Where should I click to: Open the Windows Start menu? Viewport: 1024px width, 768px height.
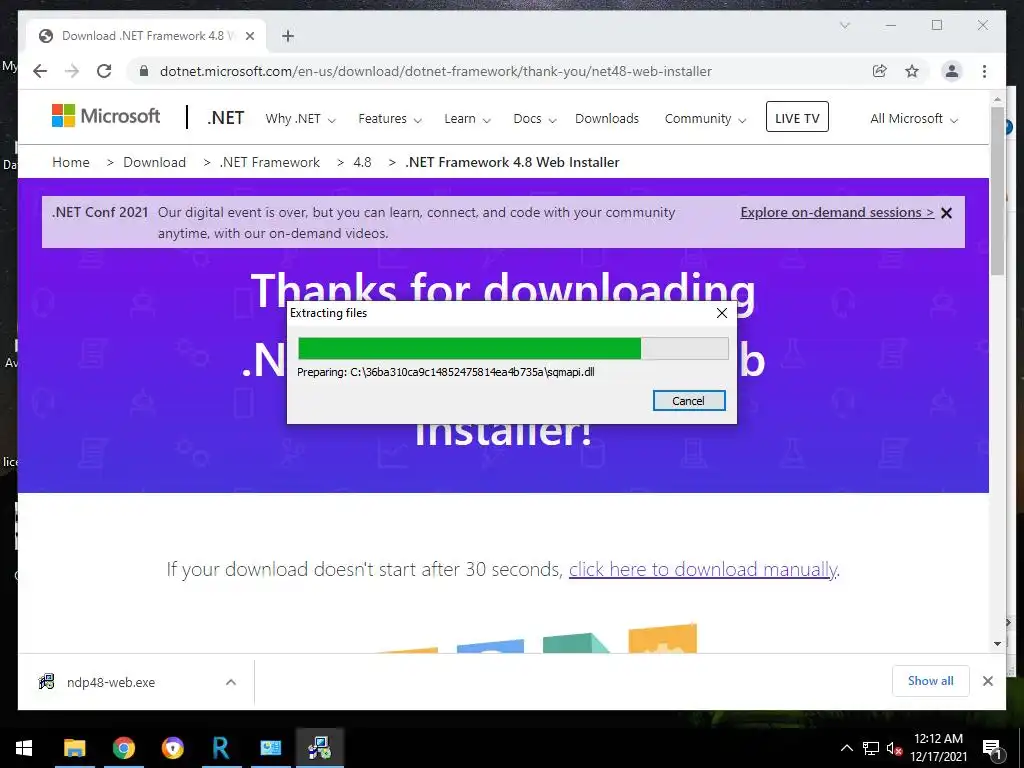click(x=24, y=748)
